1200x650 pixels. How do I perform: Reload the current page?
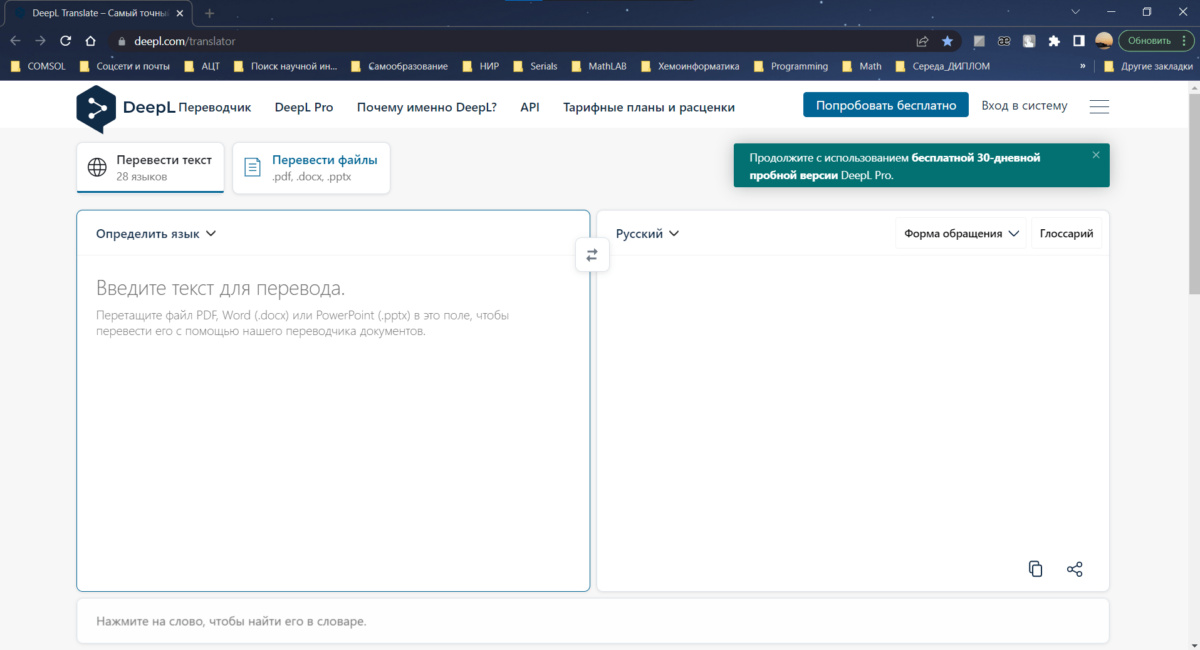66,41
